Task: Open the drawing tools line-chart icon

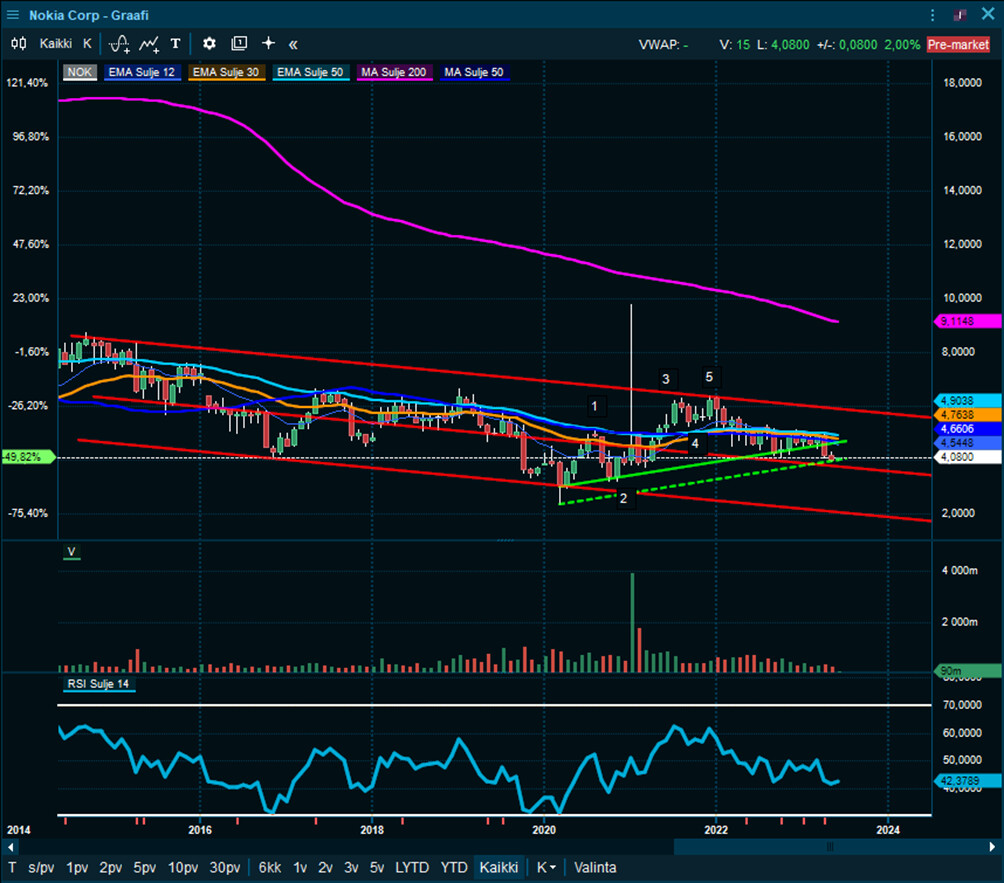Action: click(x=149, y=44)
